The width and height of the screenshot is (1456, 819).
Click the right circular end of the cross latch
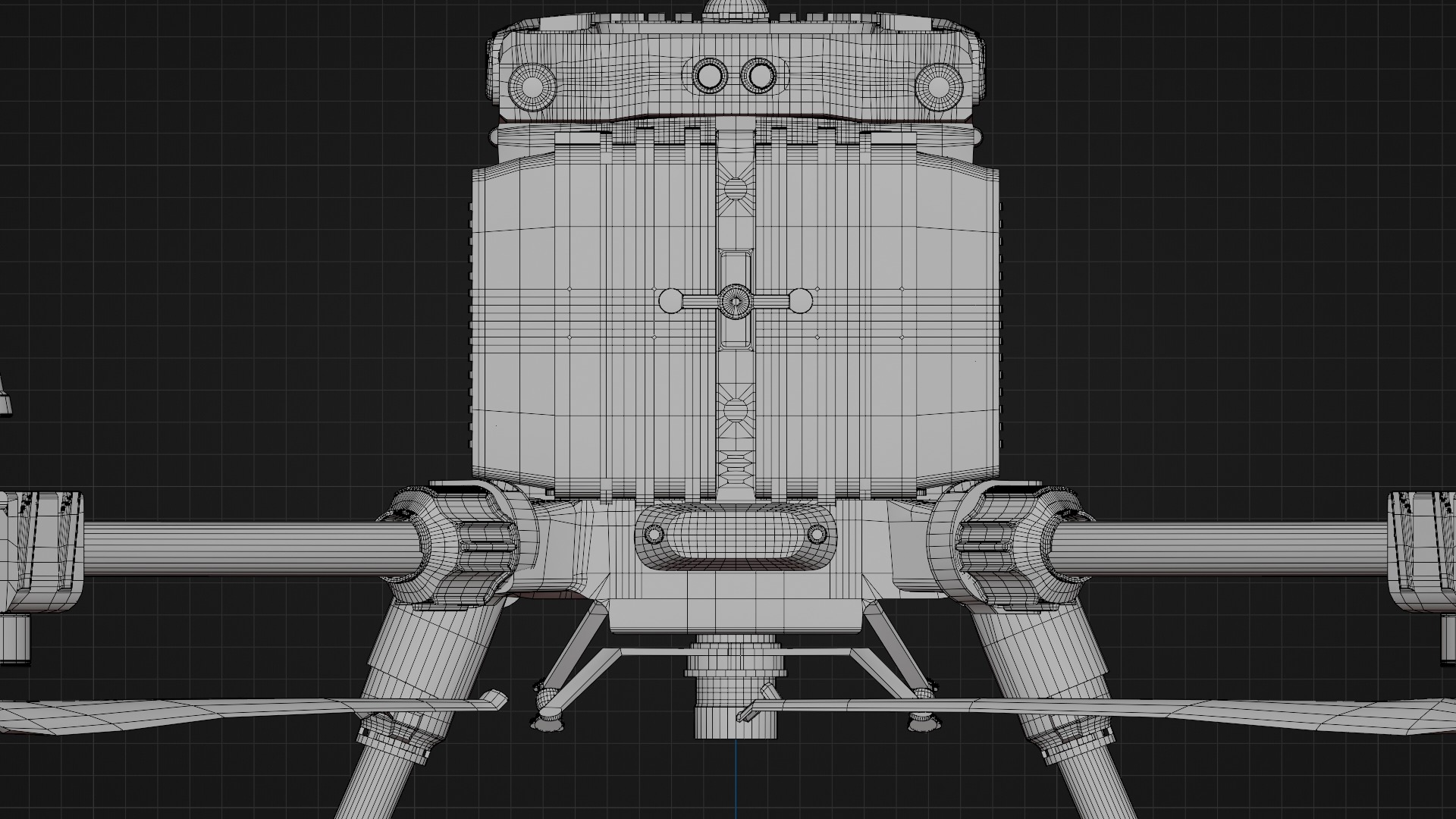(800, 301)
